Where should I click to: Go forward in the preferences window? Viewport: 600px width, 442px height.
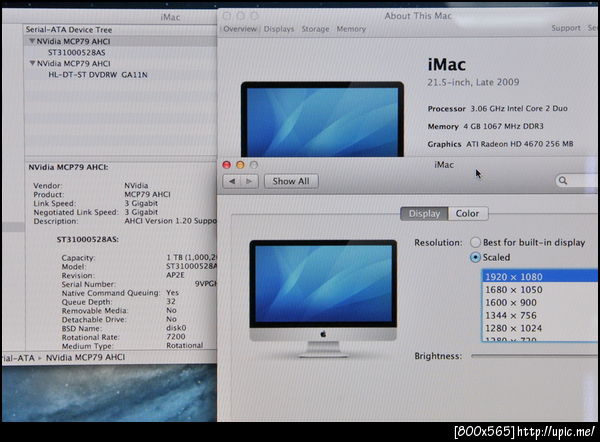[x=249, y=181]
